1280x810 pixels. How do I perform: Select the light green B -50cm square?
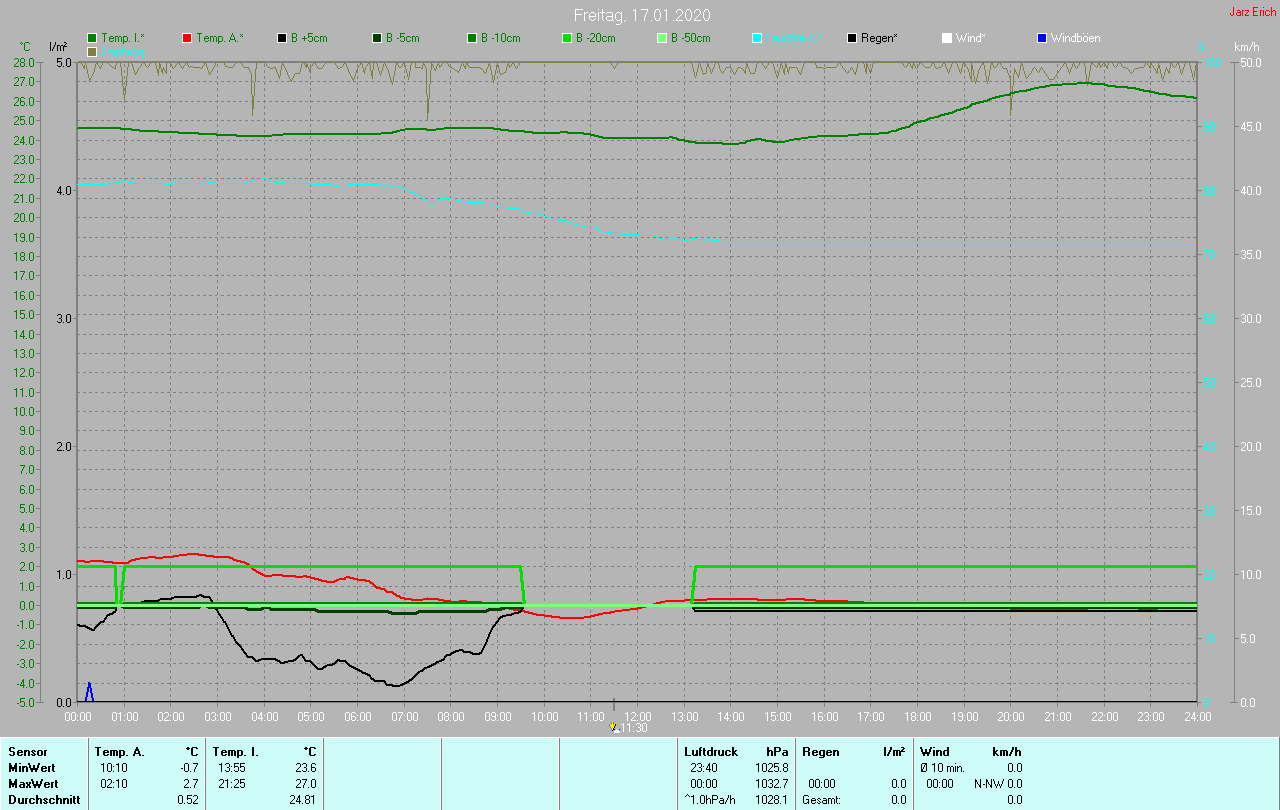click(662, 38)
